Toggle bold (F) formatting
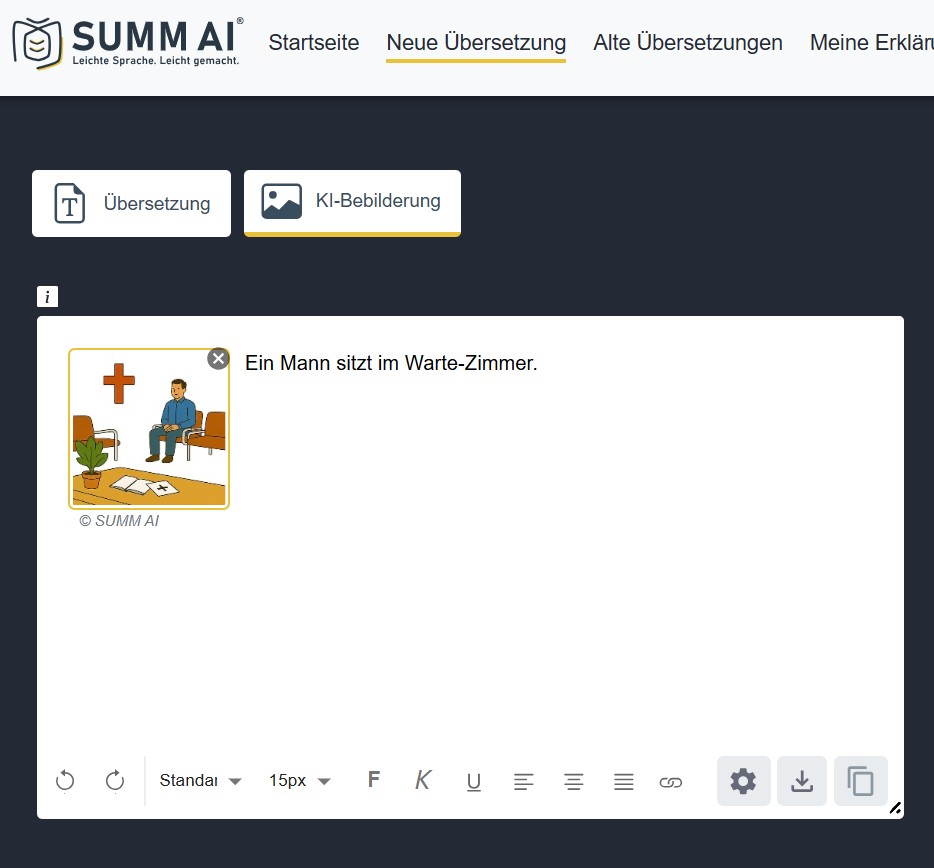Screen dimensions: 934x868 [x=374, y=779]
